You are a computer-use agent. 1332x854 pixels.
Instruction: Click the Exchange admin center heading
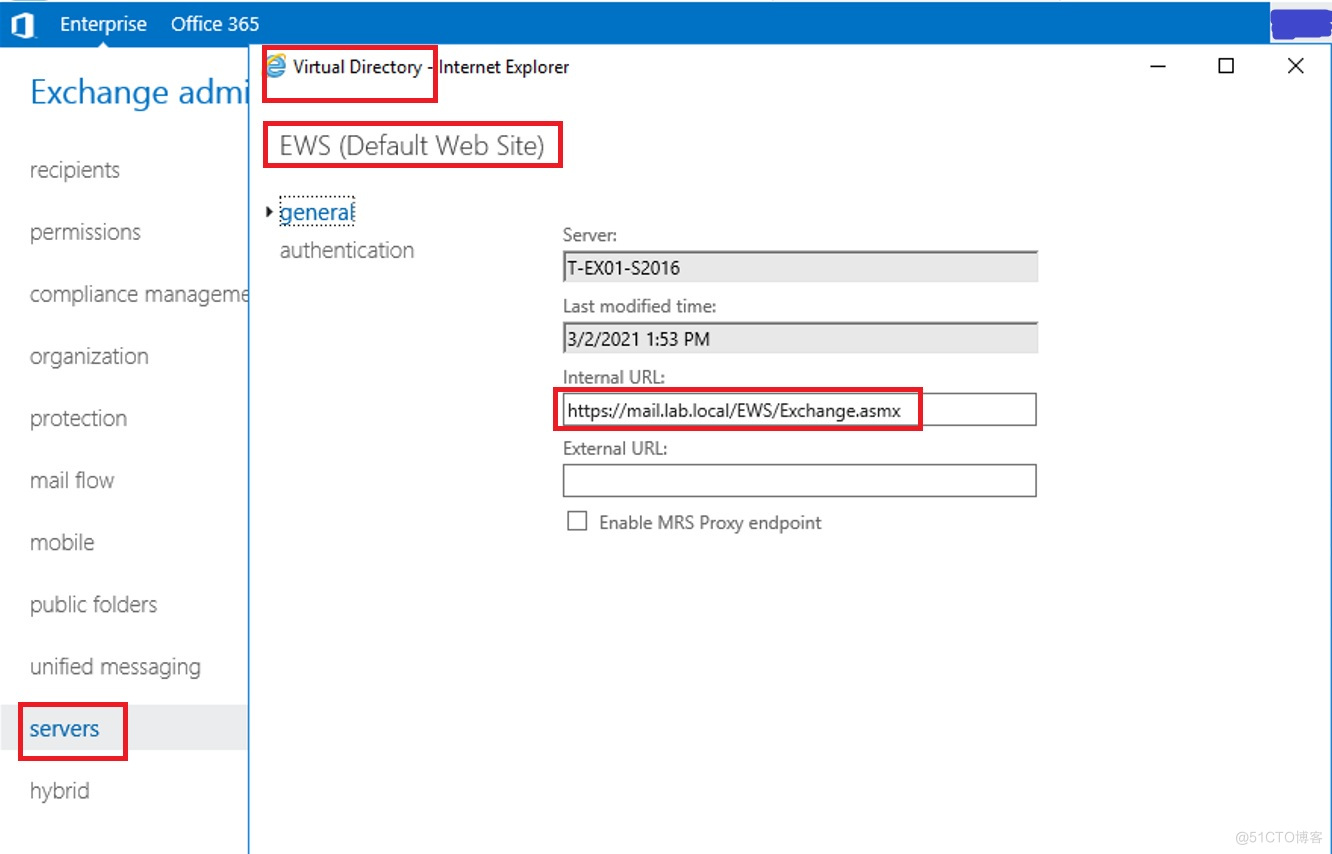pos(139,92)
